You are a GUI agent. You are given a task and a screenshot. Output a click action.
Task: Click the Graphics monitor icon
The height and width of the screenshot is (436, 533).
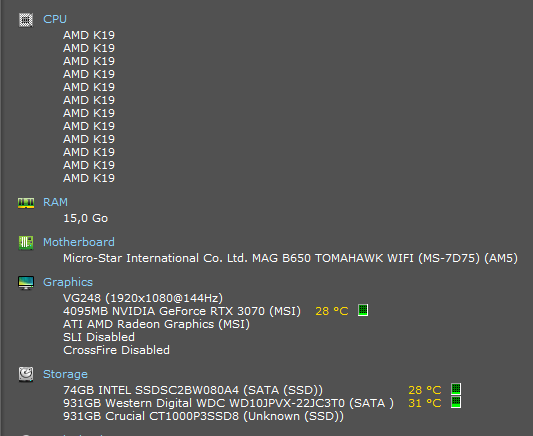tap(26, 283)
